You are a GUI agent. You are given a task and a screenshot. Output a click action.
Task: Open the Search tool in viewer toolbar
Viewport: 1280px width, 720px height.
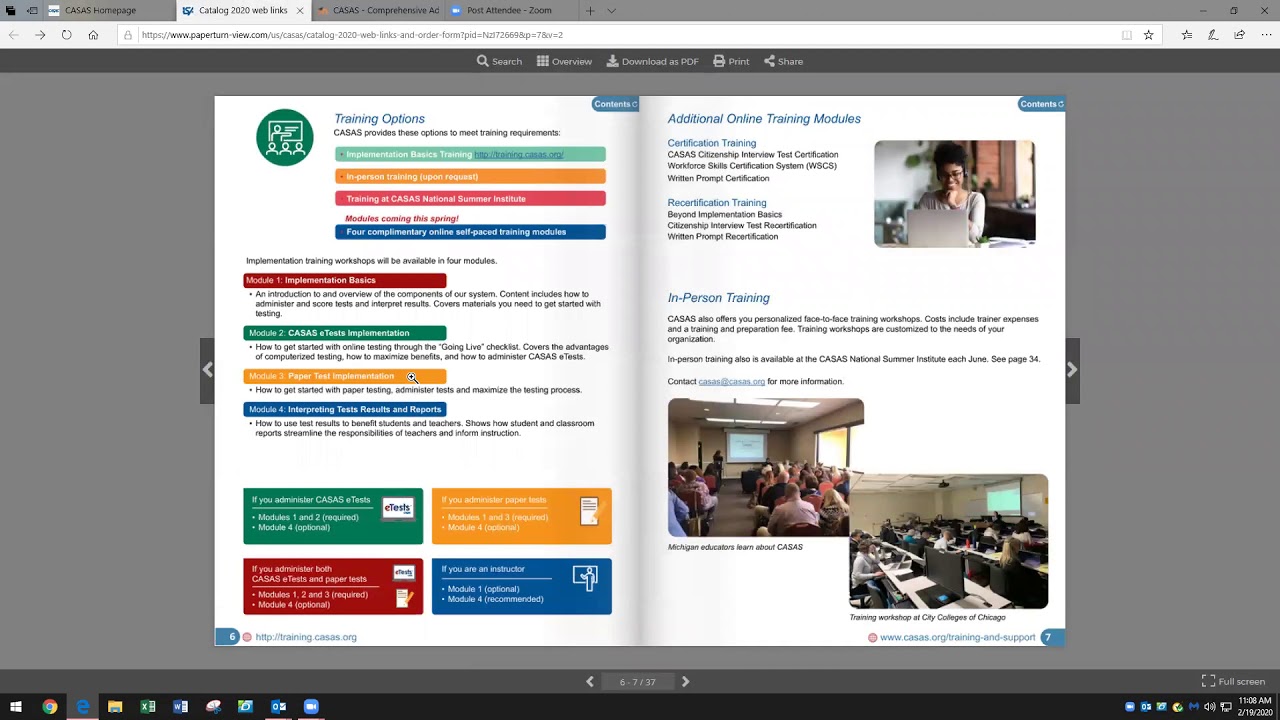pyautogui.click(x=499, y=61)
